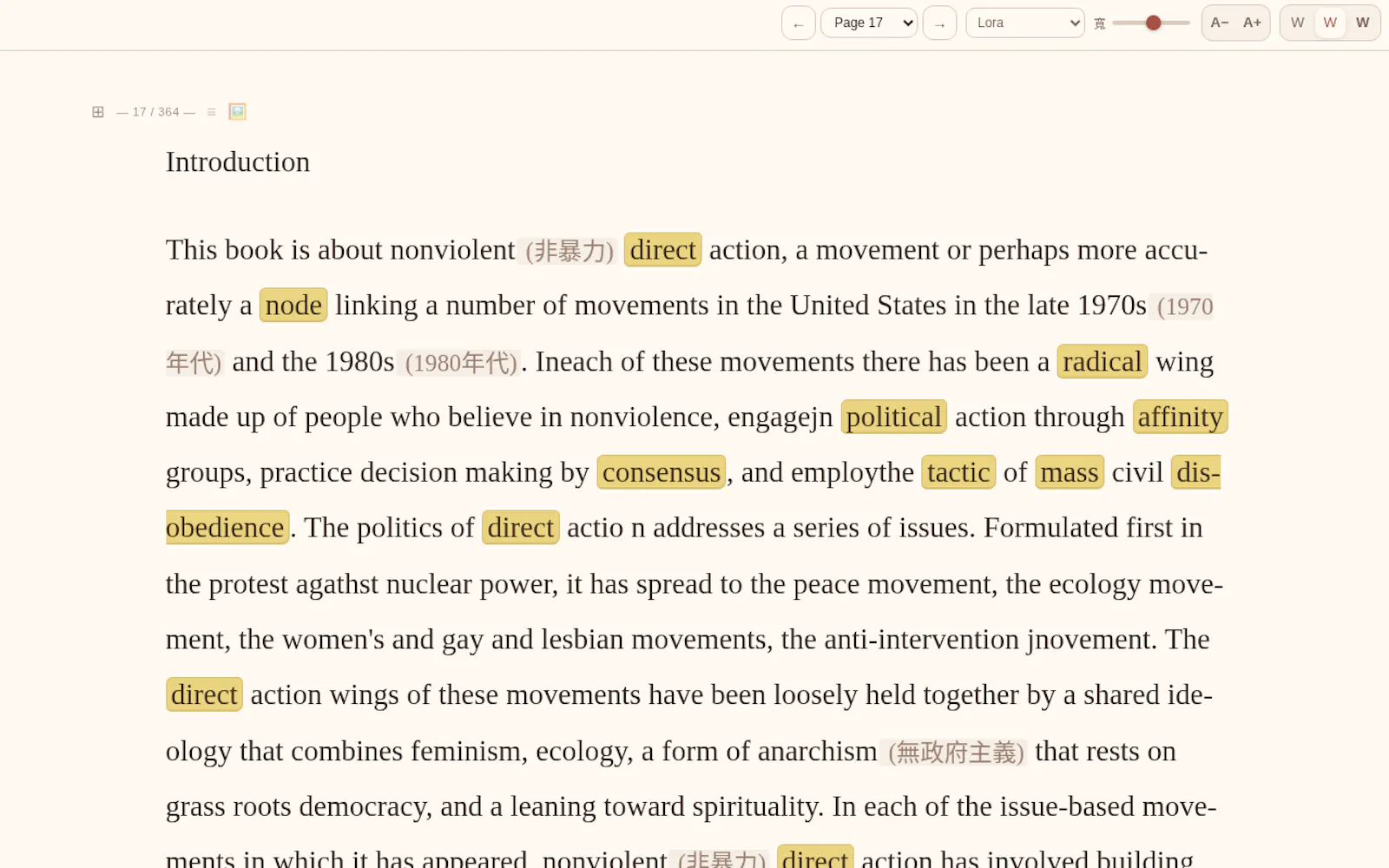Click highlighted 'direct' before 'action wings'
This screenshot has width=1389, height=868.
[x=204, y=695]
